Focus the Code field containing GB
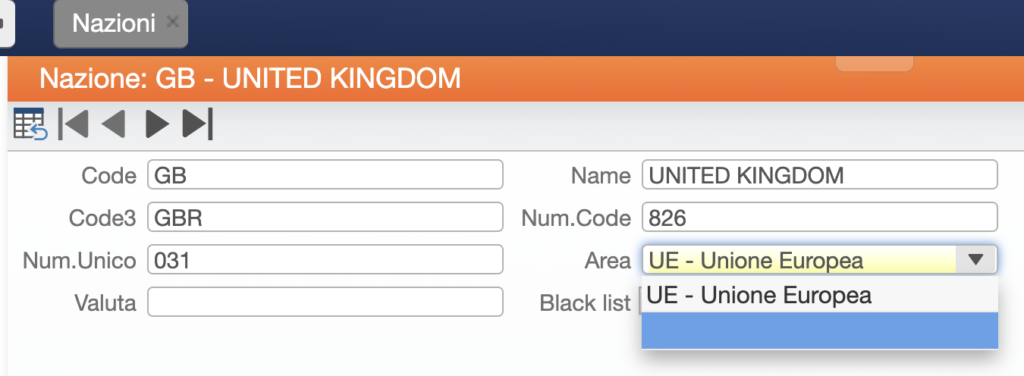Image resolution: width=1024 pixels, height=376 pixels. [325, 175]
